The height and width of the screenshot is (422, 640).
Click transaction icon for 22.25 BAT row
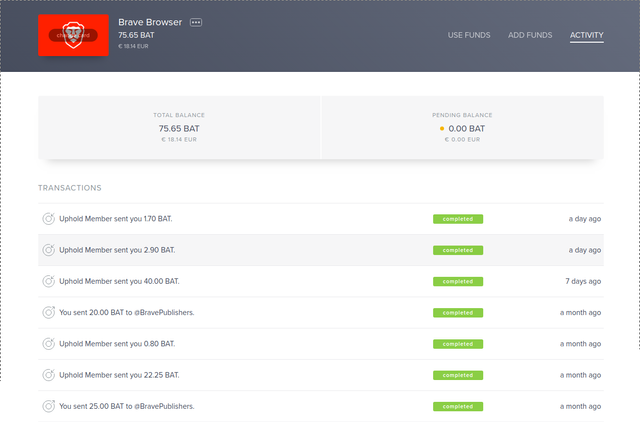(x=49, y=375)
